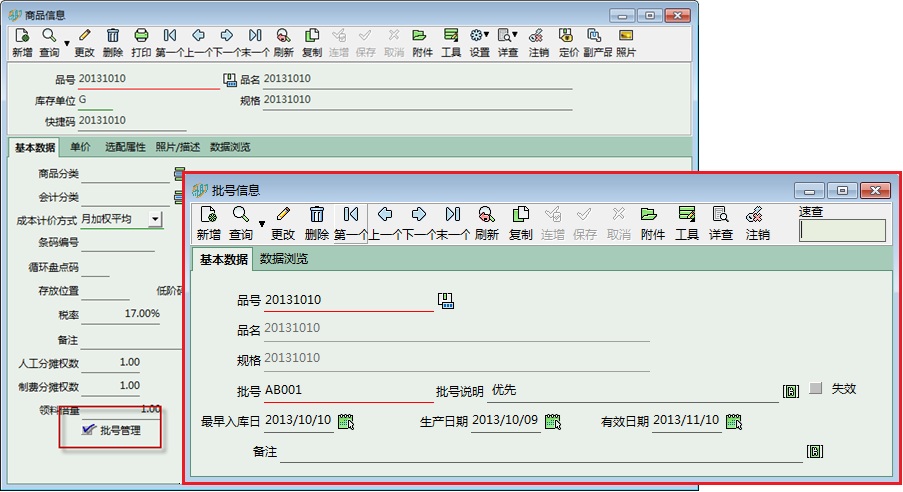Enable the 失效 checkbox
This screenshot has width=903, height=492.
tap(816, 389)
